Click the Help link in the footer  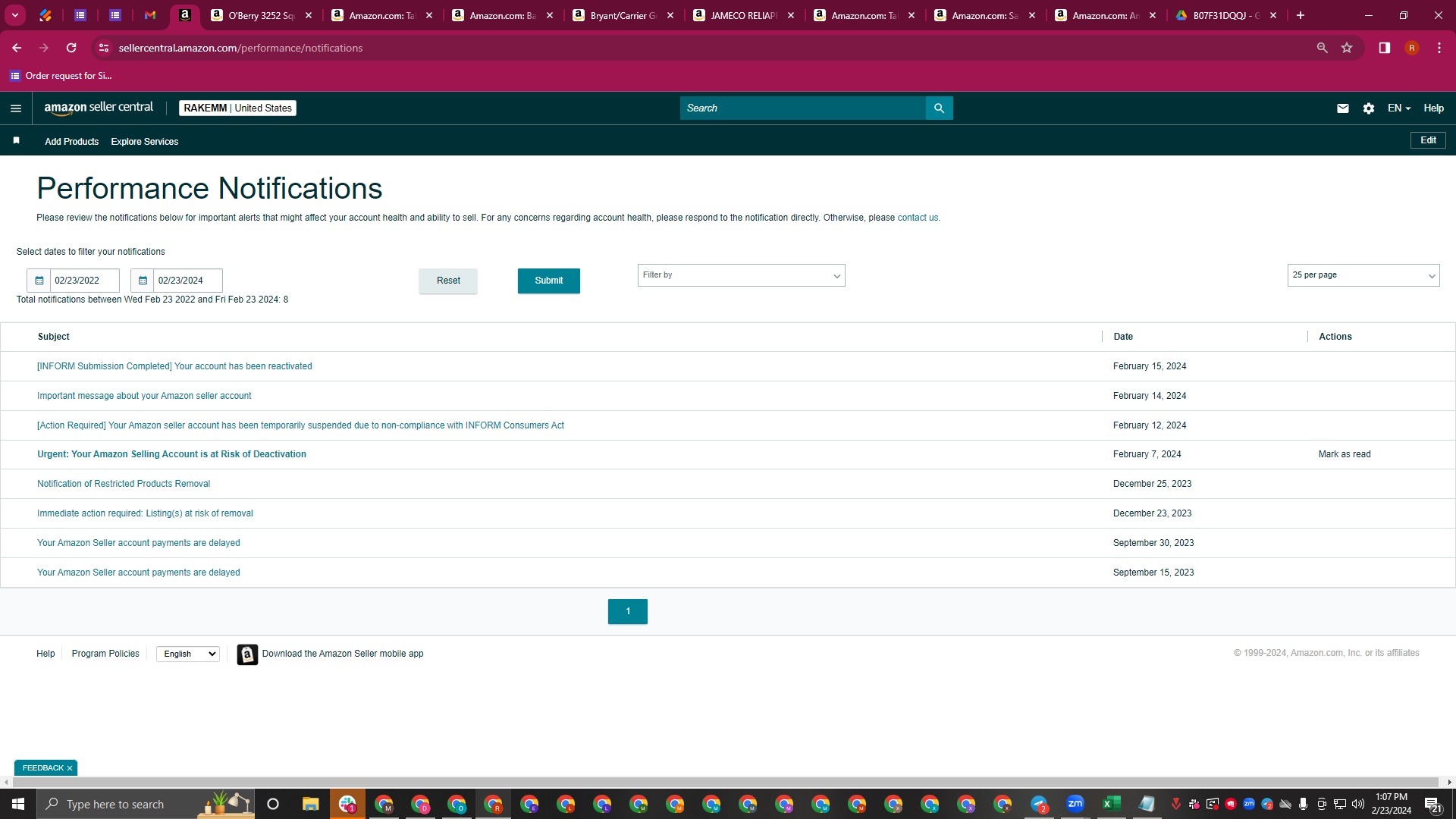45,654
